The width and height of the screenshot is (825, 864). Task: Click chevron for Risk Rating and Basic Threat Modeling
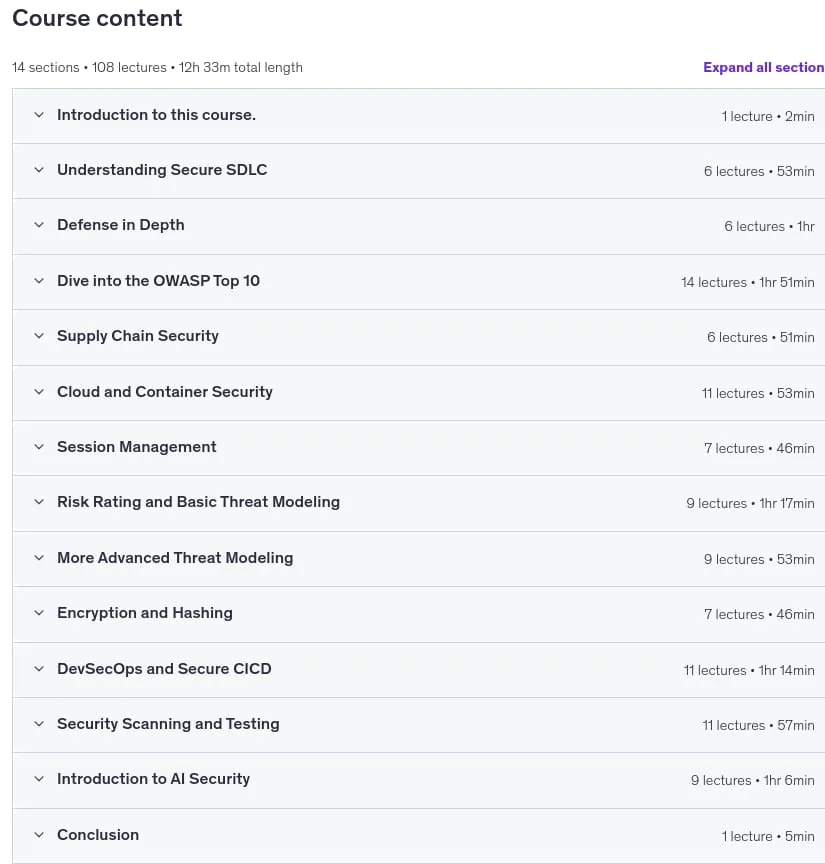(x=39, y=502)
